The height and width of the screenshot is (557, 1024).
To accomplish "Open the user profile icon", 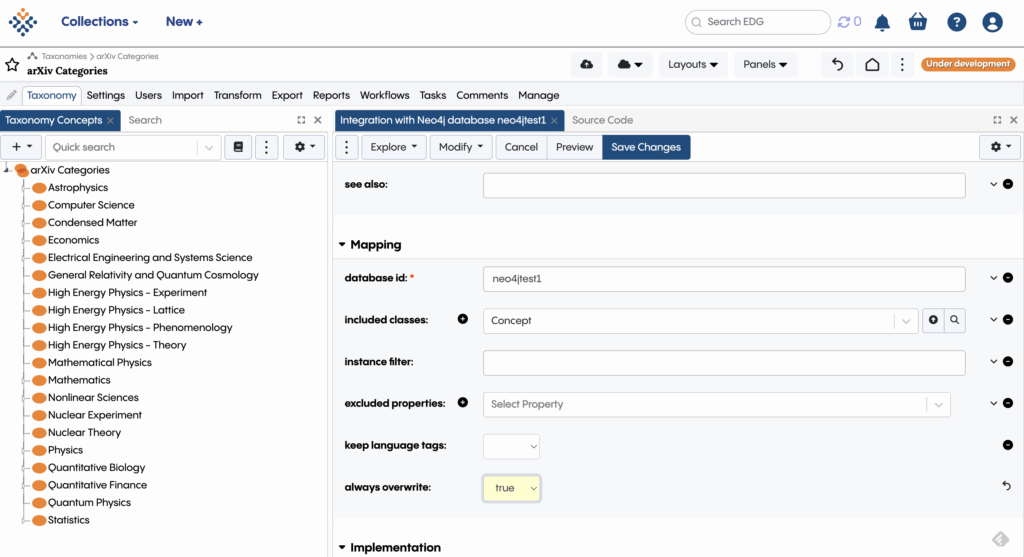I will click(992, 22).
